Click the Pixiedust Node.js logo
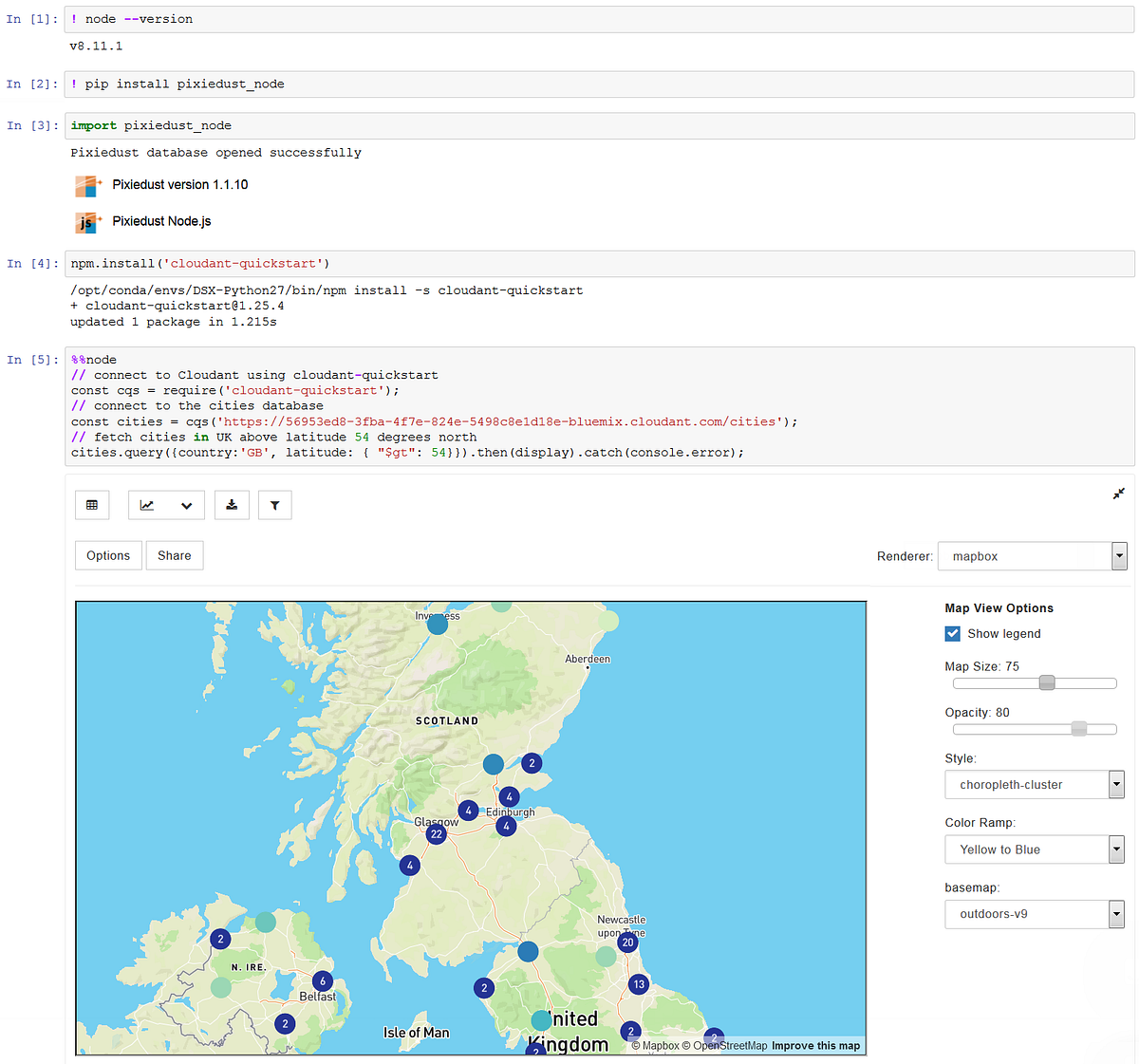1139x1064 pixels. point(87,222)
